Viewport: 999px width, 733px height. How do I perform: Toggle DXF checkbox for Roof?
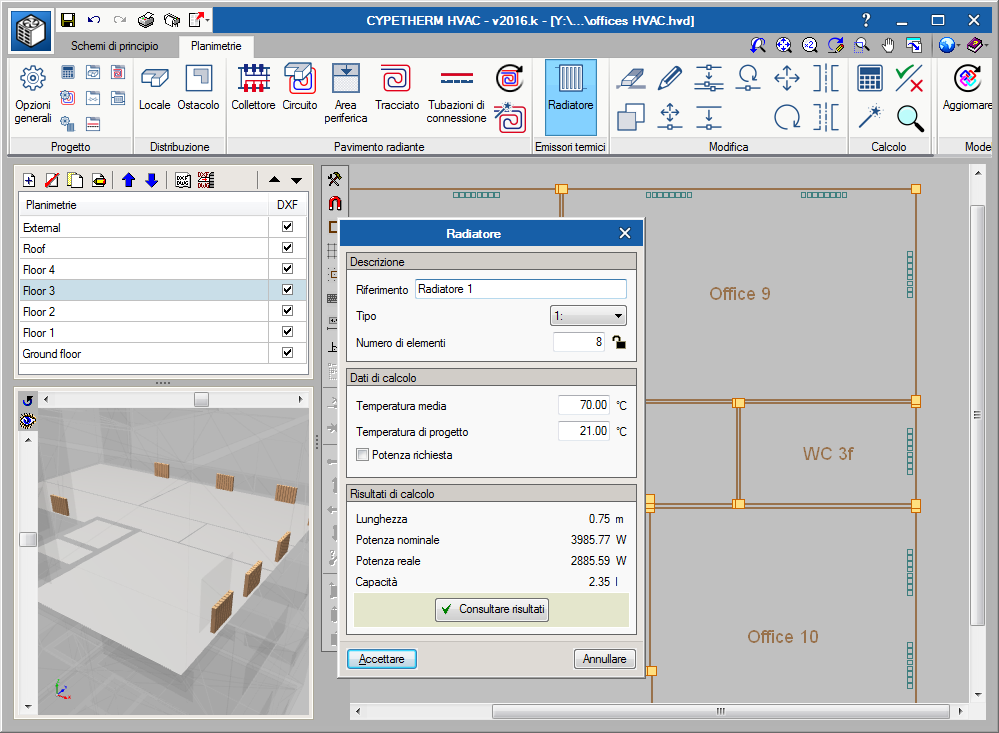pyautogui.click(x=287, y=248)
